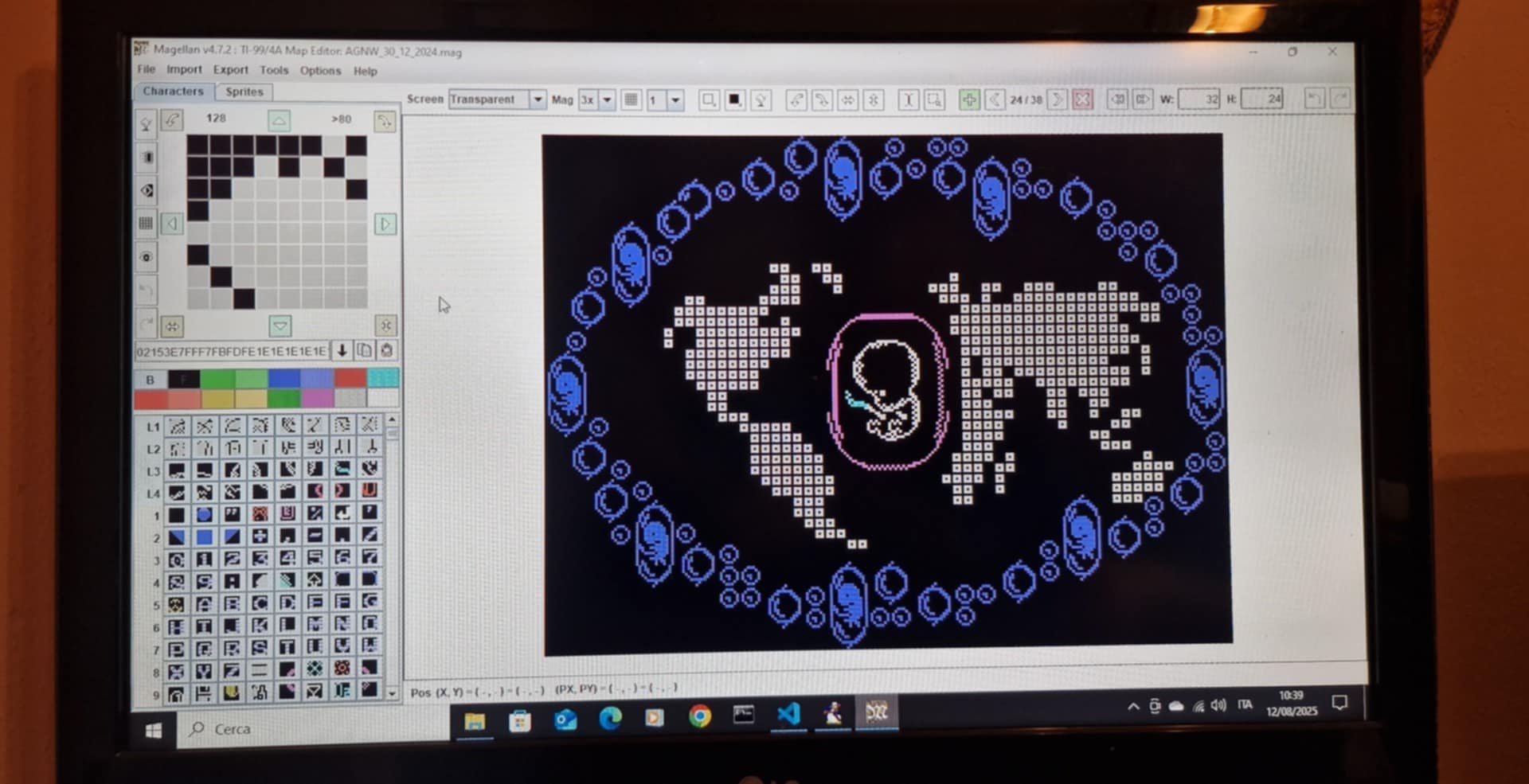Click the character hex string field
This screenshot has width=1529, height=784.
coord(232,351)
